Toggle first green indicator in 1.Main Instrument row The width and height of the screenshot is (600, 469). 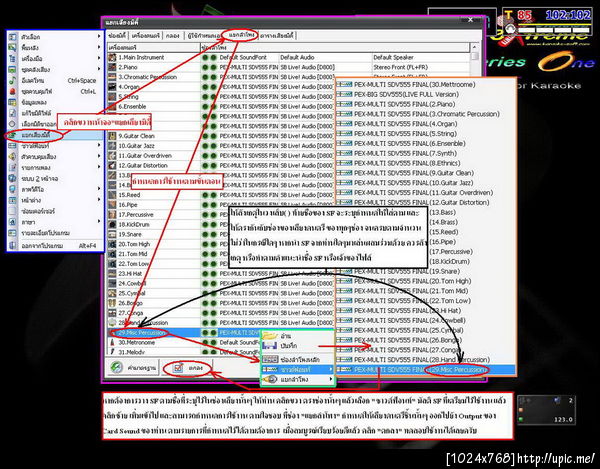205,57
